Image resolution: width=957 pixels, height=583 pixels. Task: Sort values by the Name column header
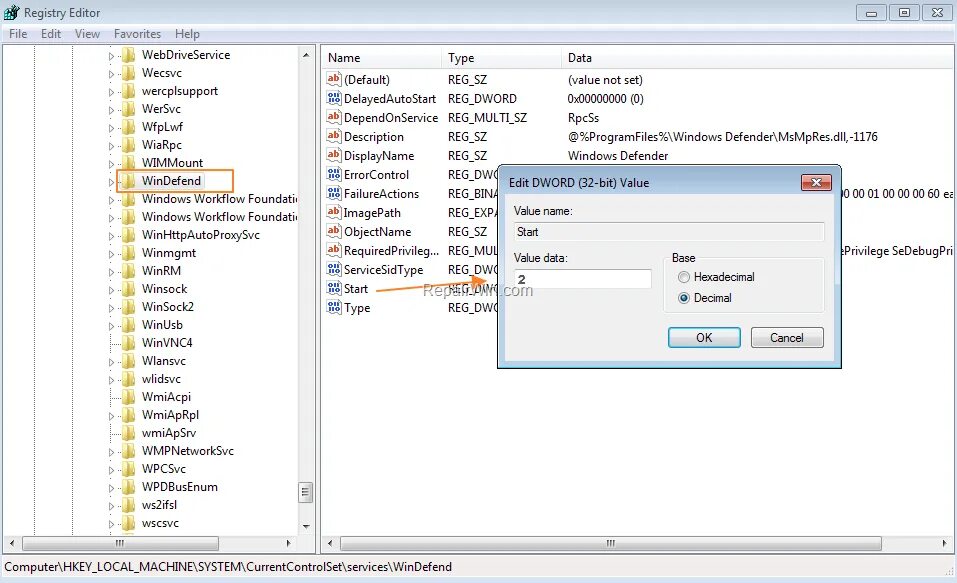coord(381,58)
